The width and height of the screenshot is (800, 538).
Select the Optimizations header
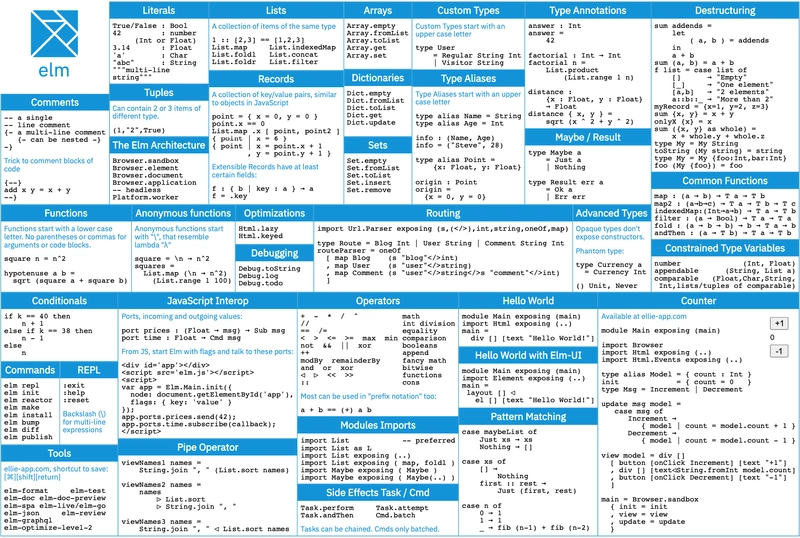coord(274,213)
